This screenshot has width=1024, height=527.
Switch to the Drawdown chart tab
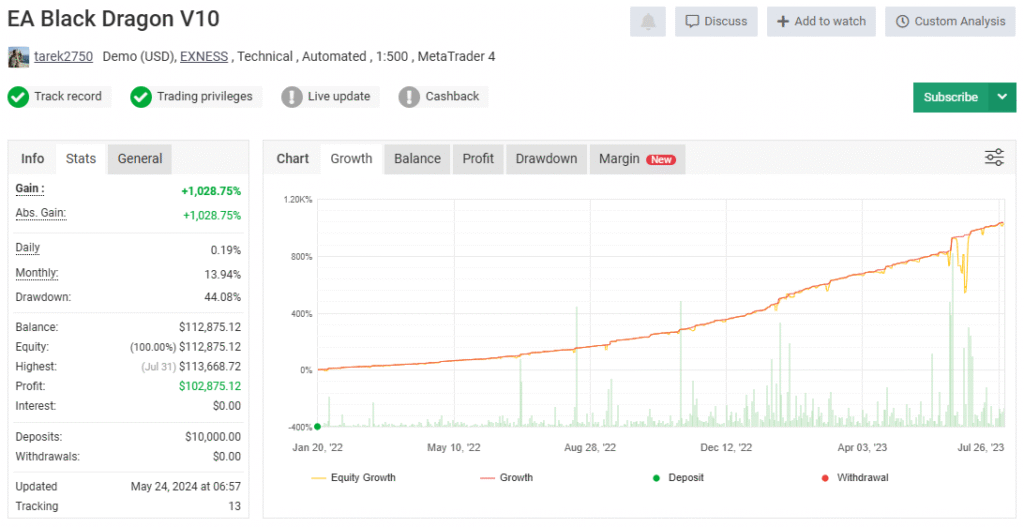click(546, 158)
